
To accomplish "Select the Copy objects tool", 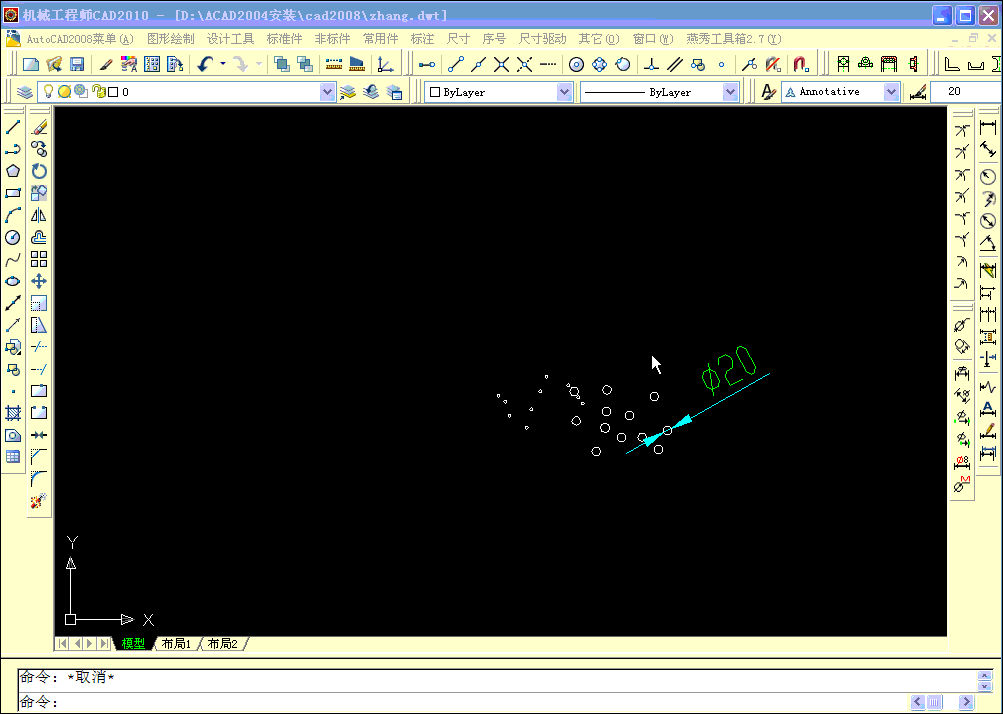I will tap(39, 149).
